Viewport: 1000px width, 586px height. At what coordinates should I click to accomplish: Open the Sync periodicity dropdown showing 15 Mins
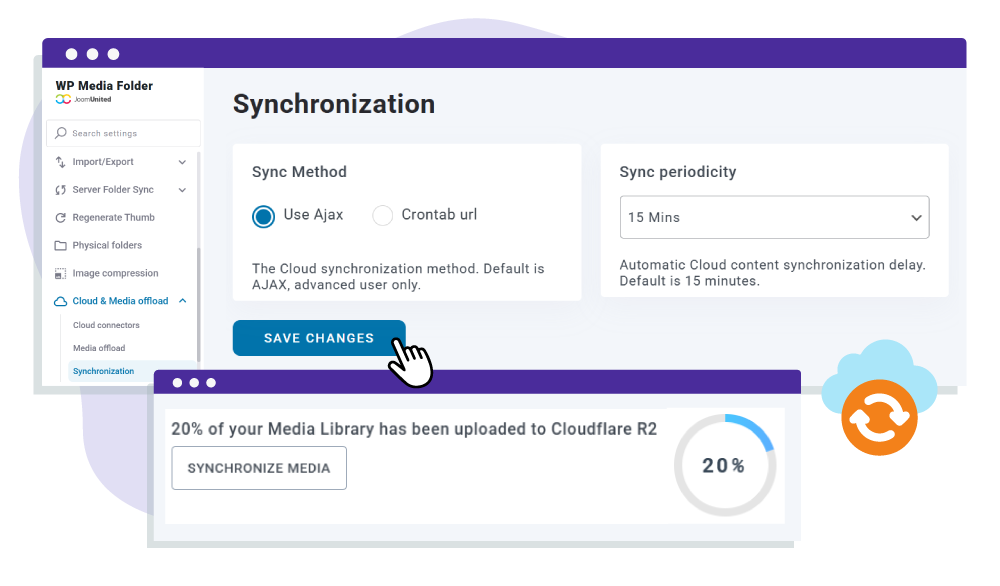pos(774,217)
